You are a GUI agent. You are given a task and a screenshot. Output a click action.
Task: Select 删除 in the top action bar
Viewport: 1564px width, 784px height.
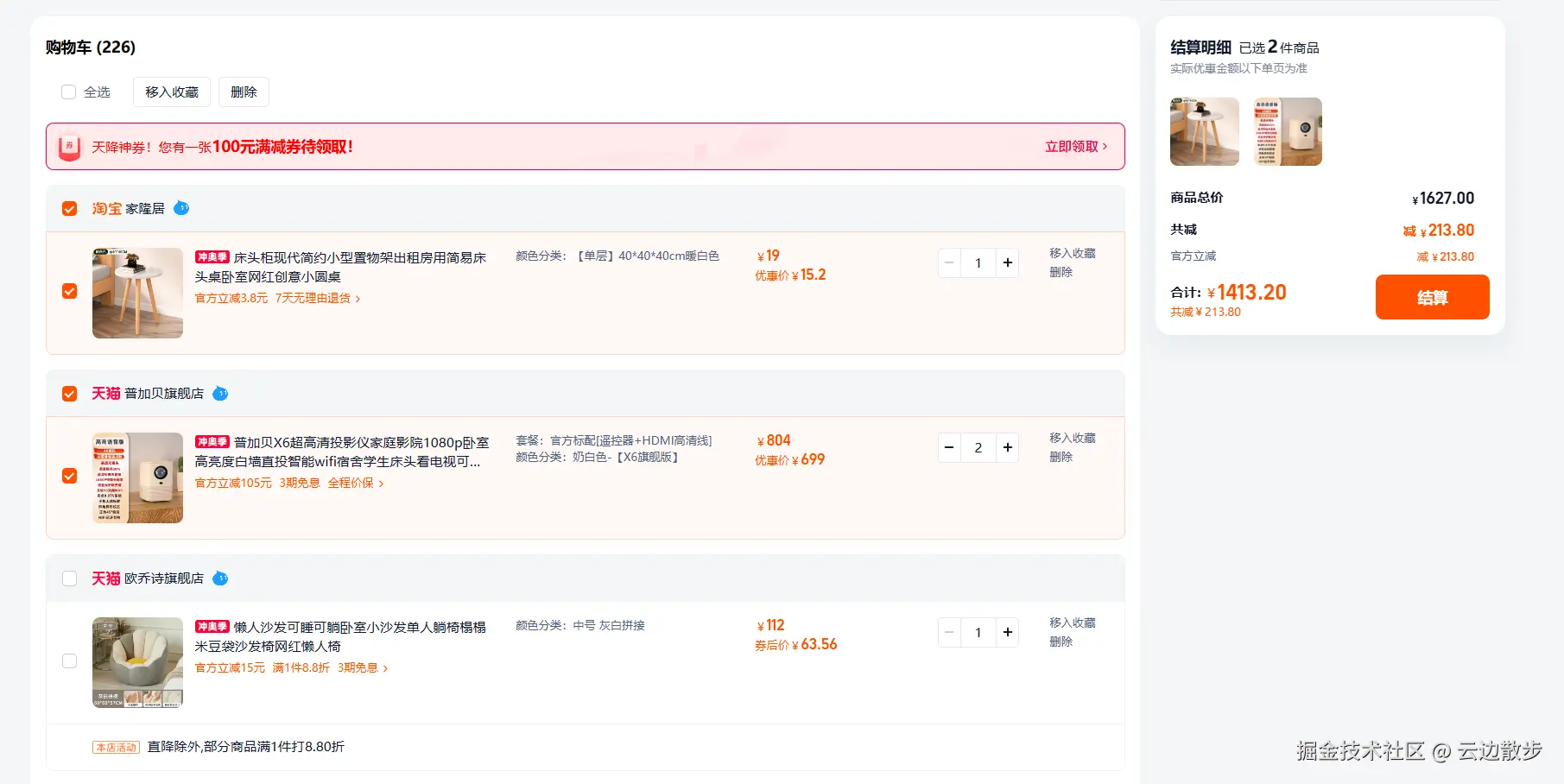point(244,92)
